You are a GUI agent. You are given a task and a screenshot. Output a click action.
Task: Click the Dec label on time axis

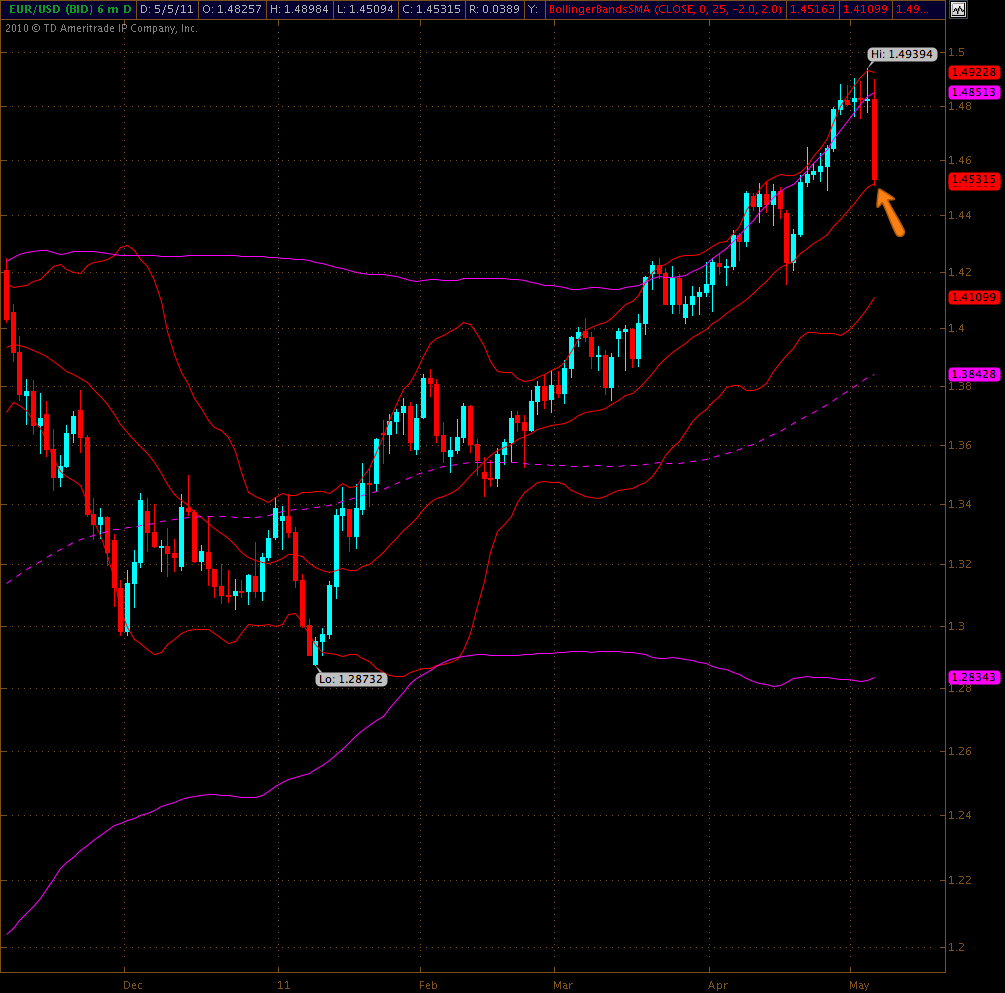click(x=133, y=985)
